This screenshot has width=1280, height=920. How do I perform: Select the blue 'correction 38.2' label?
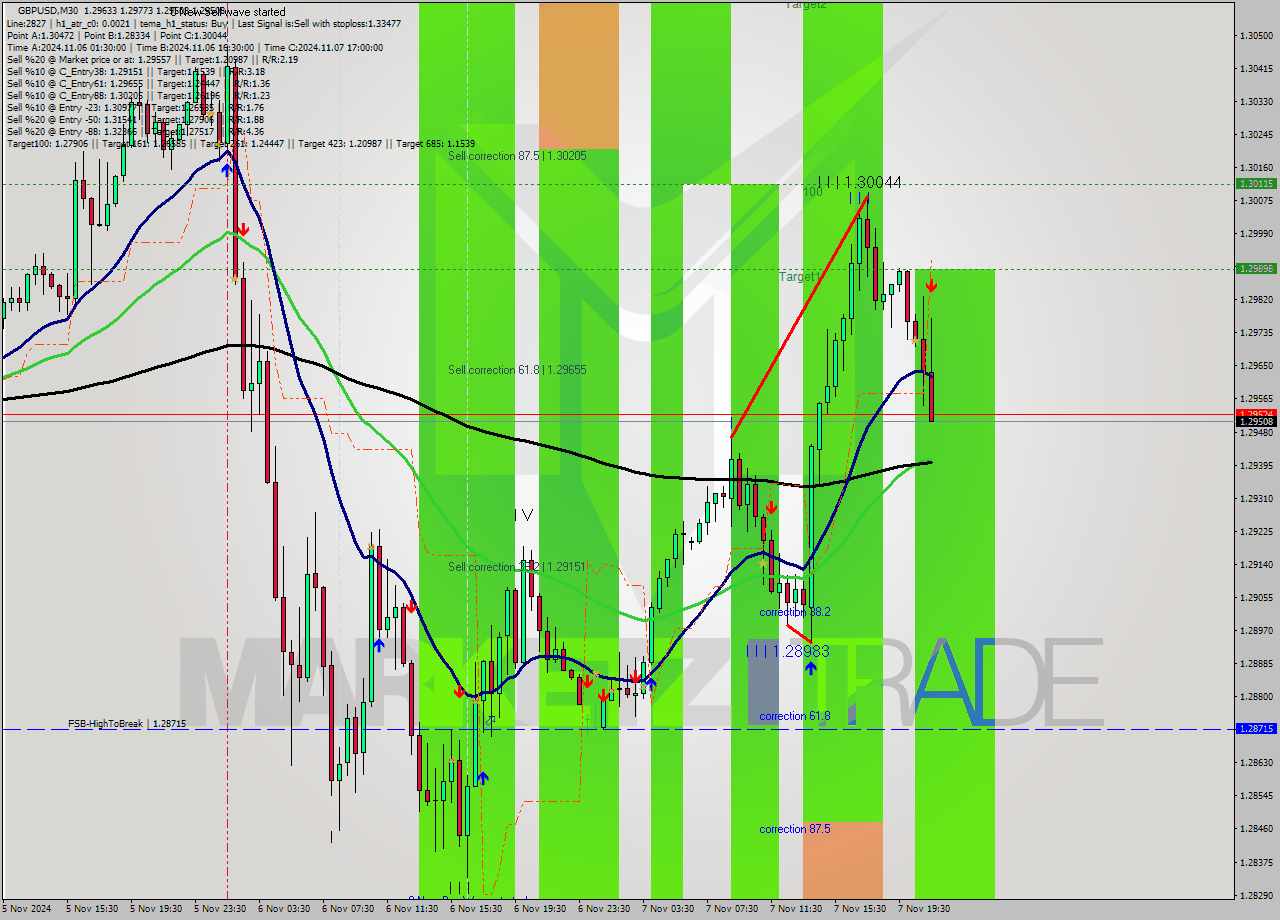(x=794, y=612)
